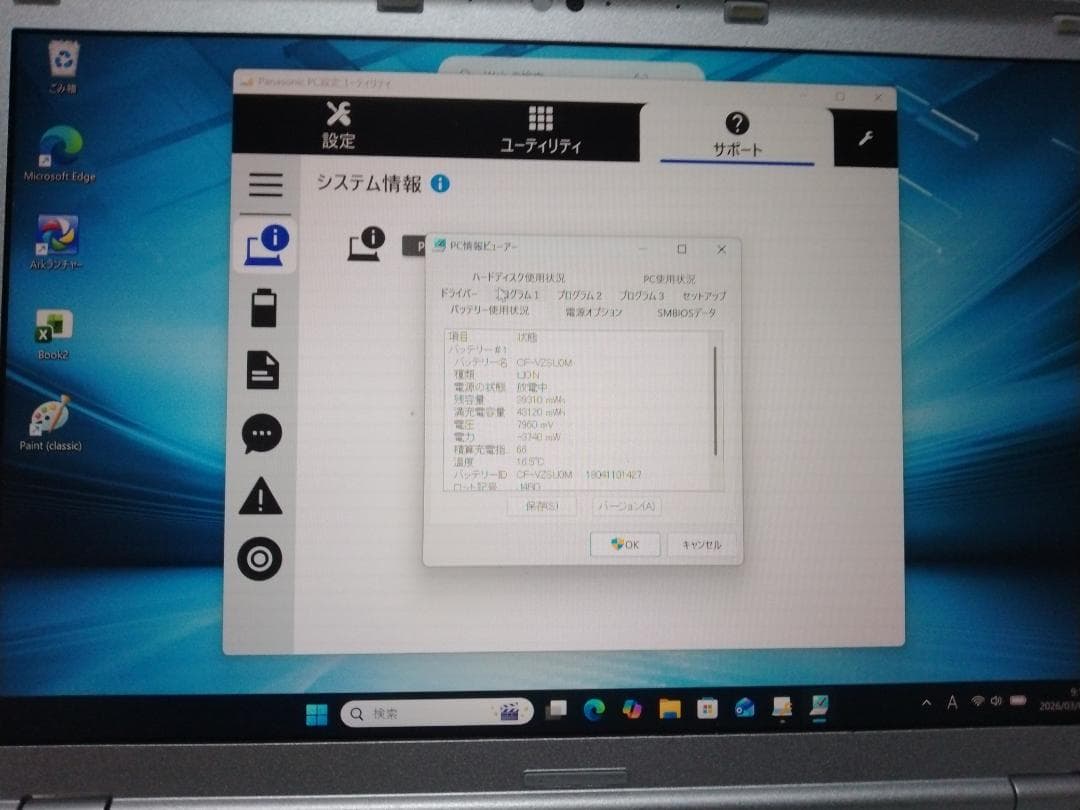This screenshot has width=1080, height=810.
Task: Open the document page icon in the sidebar
Action: click(262, 371)
